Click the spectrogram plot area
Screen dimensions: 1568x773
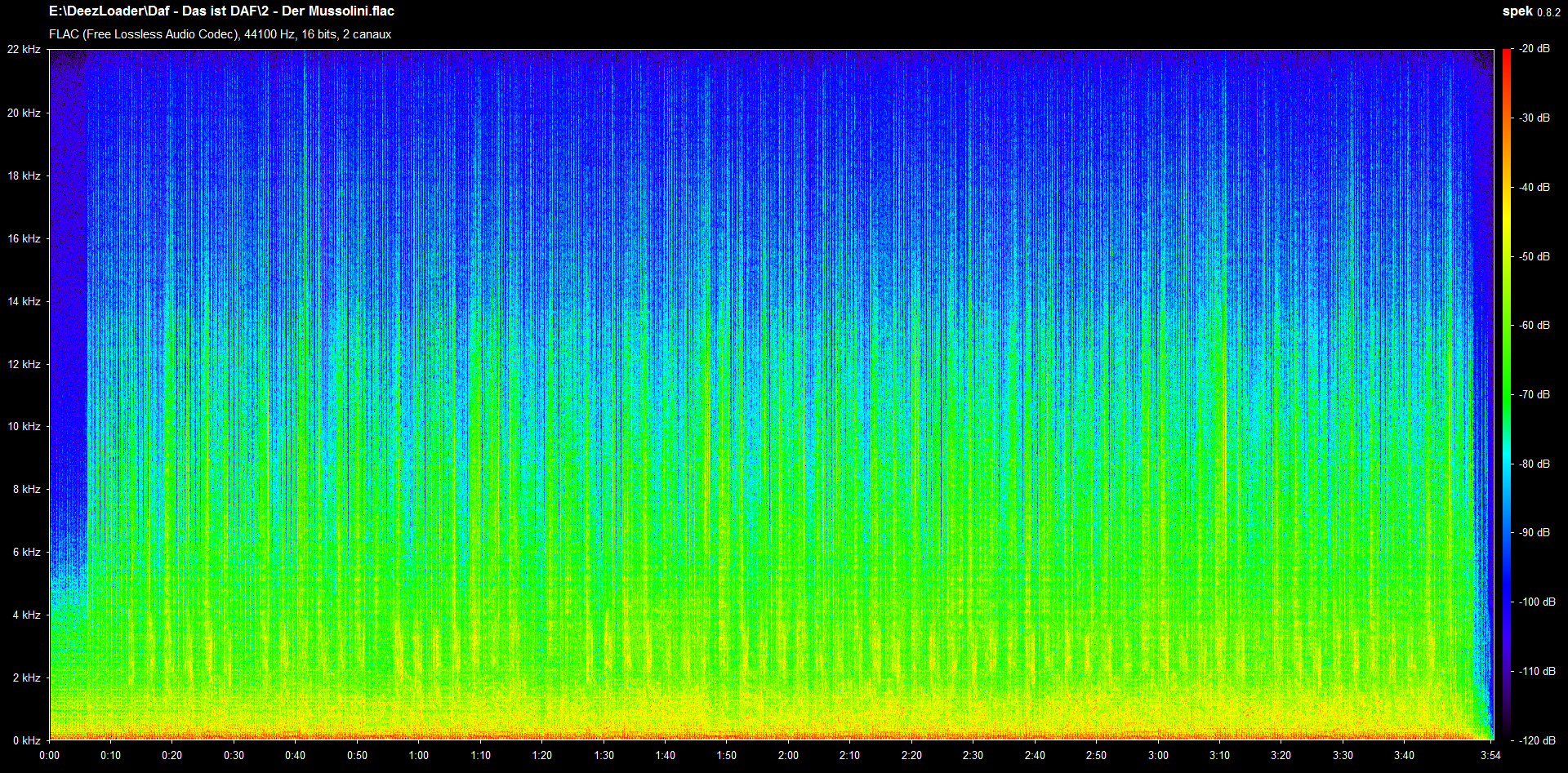pos(771,394)
